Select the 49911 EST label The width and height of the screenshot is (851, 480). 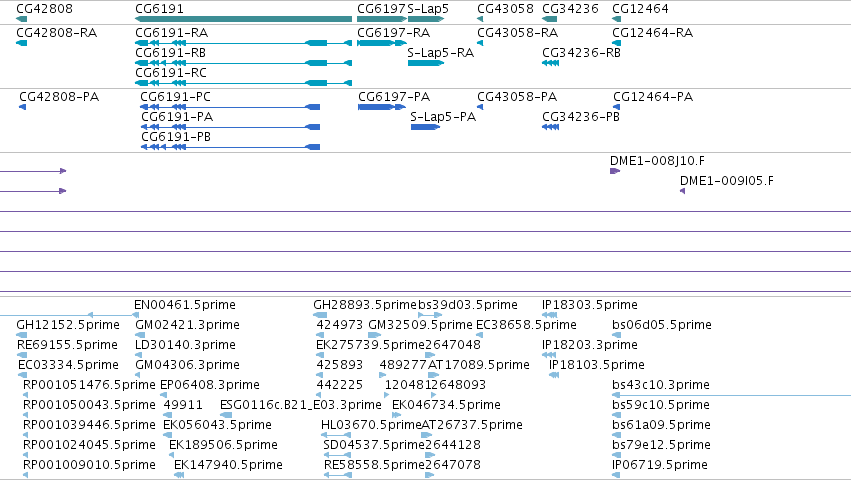(183, 405)
